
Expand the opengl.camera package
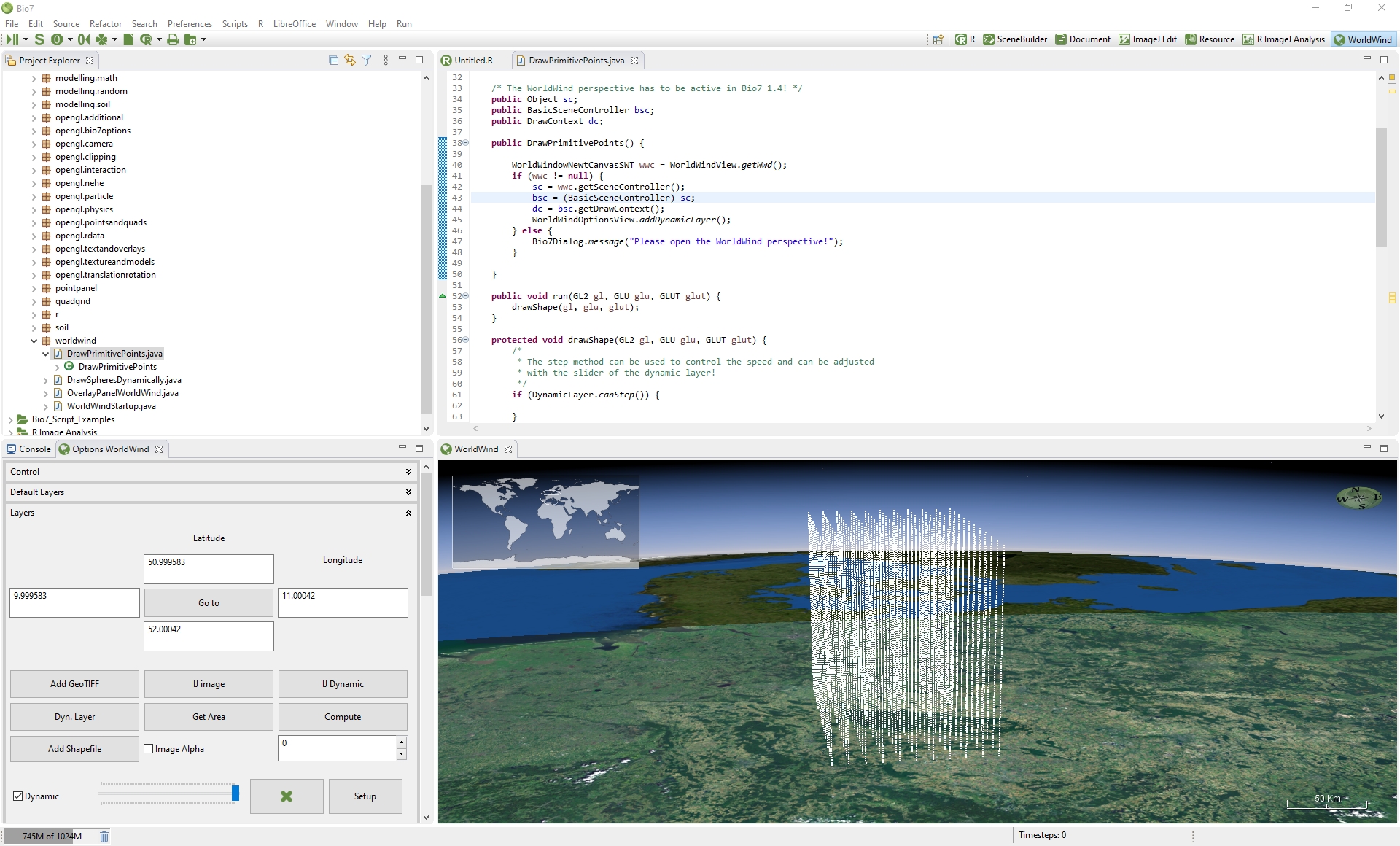click(x=34, y=144)
